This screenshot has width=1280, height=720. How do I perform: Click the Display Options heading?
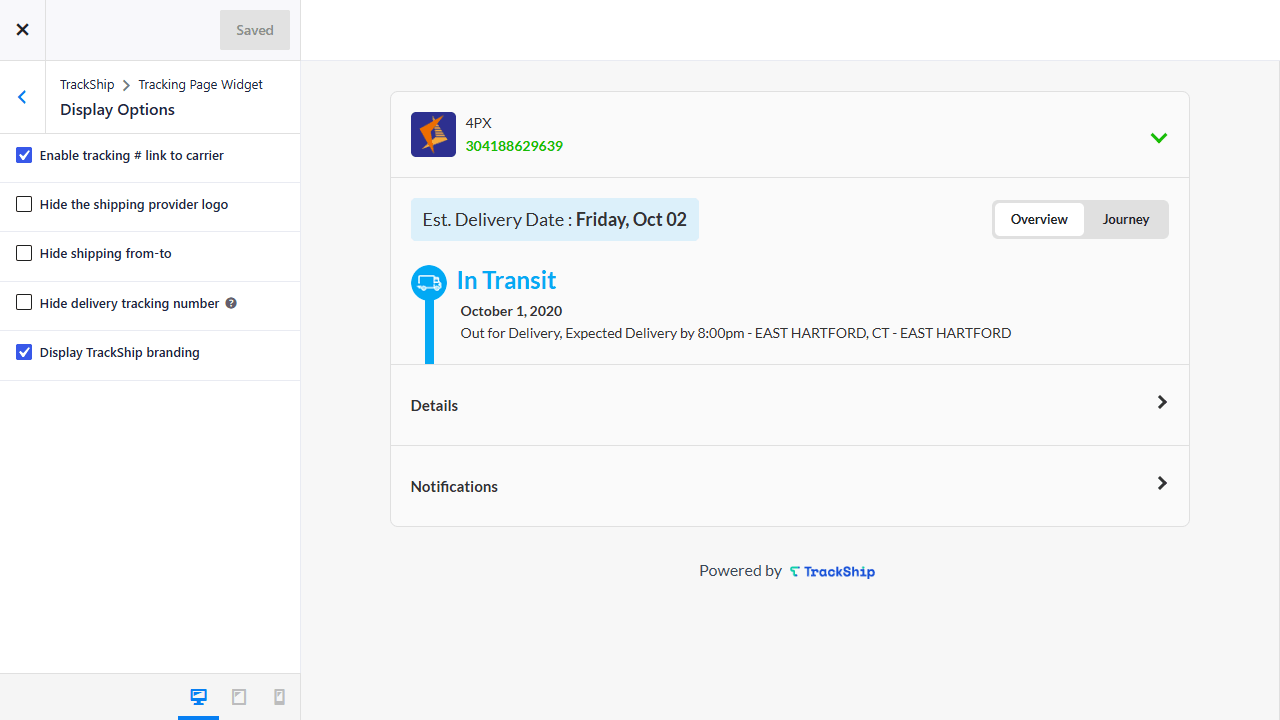click(117, 110)
